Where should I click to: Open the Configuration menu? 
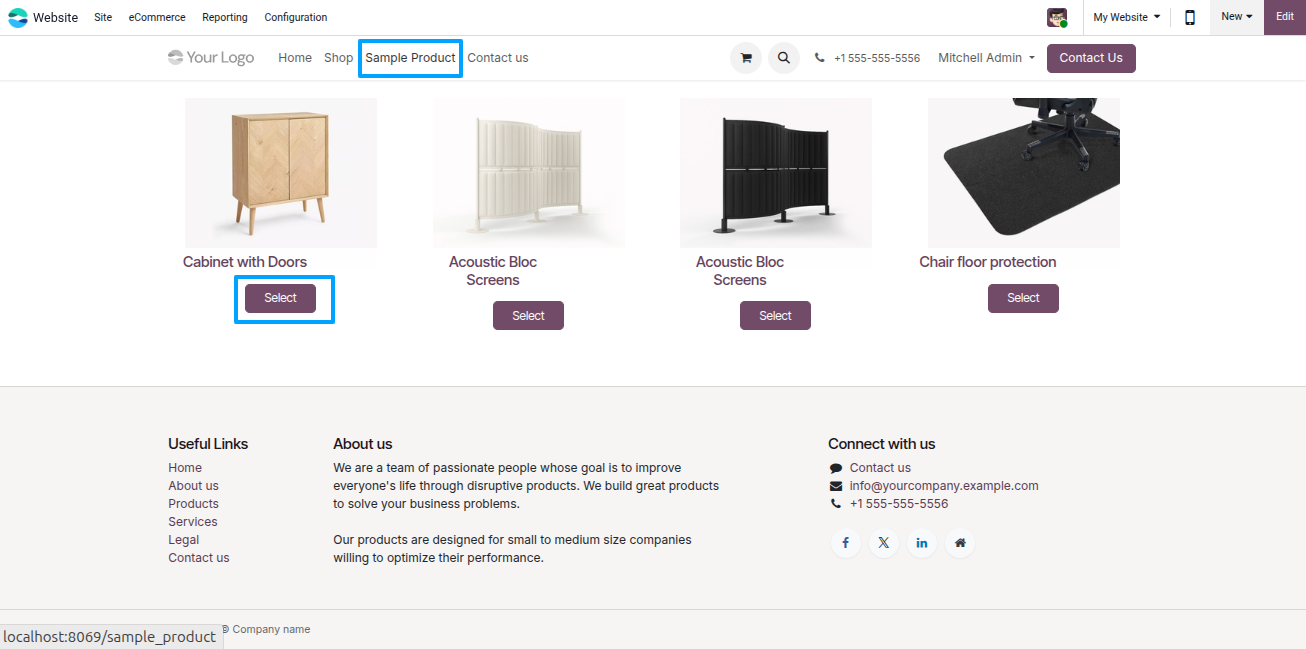(296, 17)
